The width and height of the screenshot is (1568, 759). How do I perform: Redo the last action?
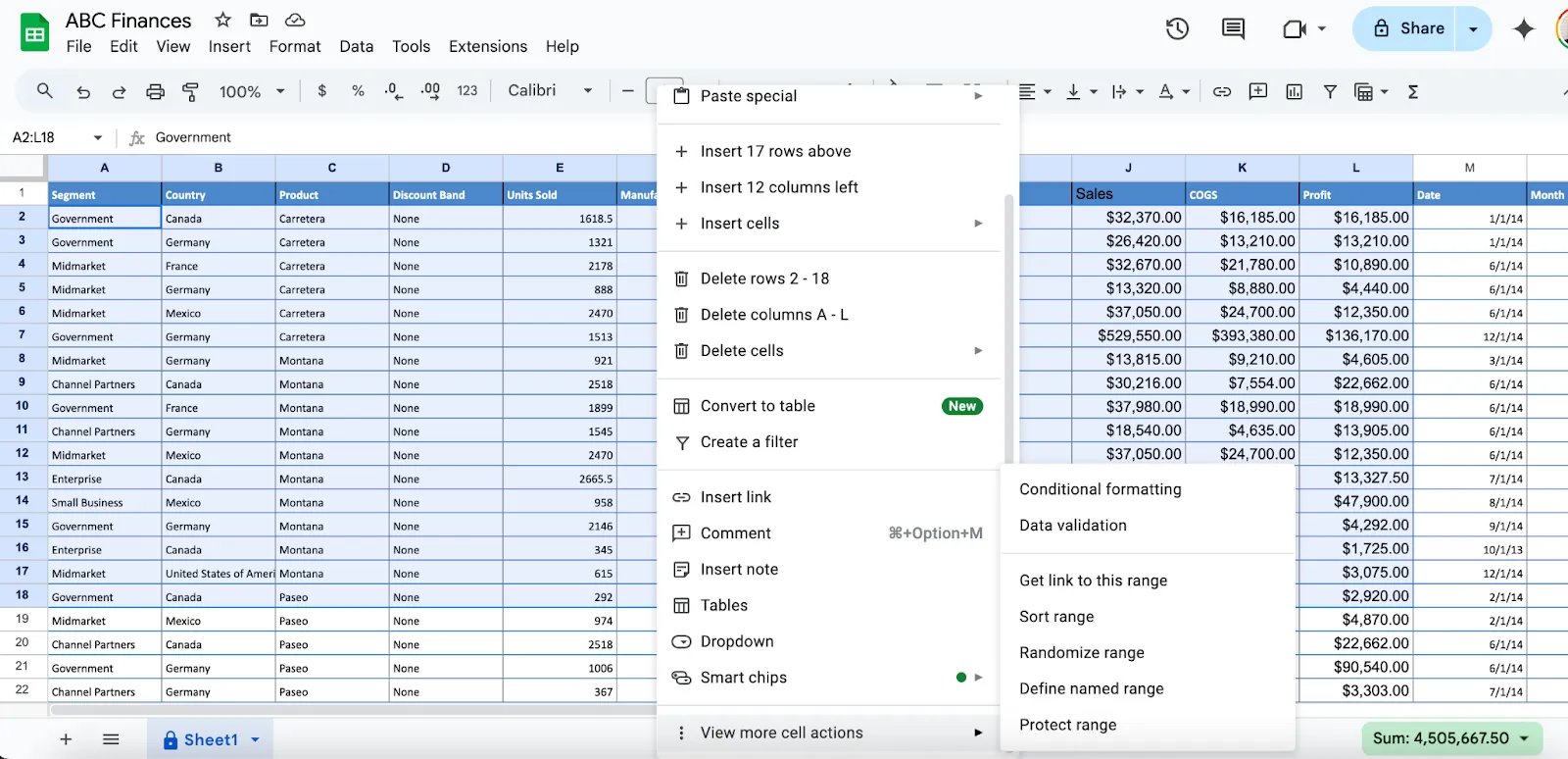[x=119, y=92]
